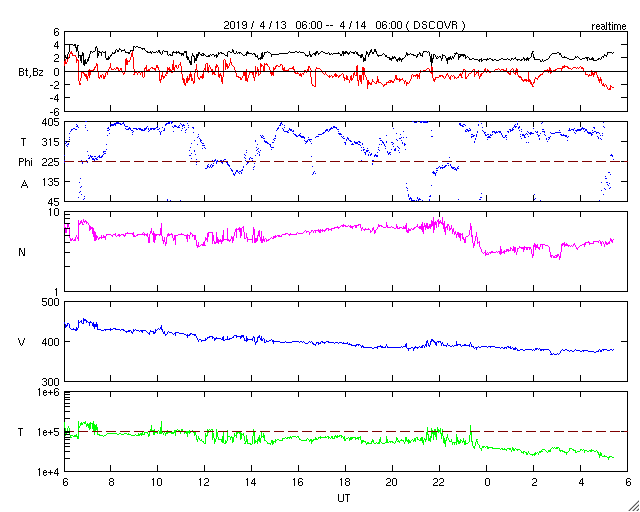Click the plot title date range text
Screen dimensions: 640x512
pos(344,25)
